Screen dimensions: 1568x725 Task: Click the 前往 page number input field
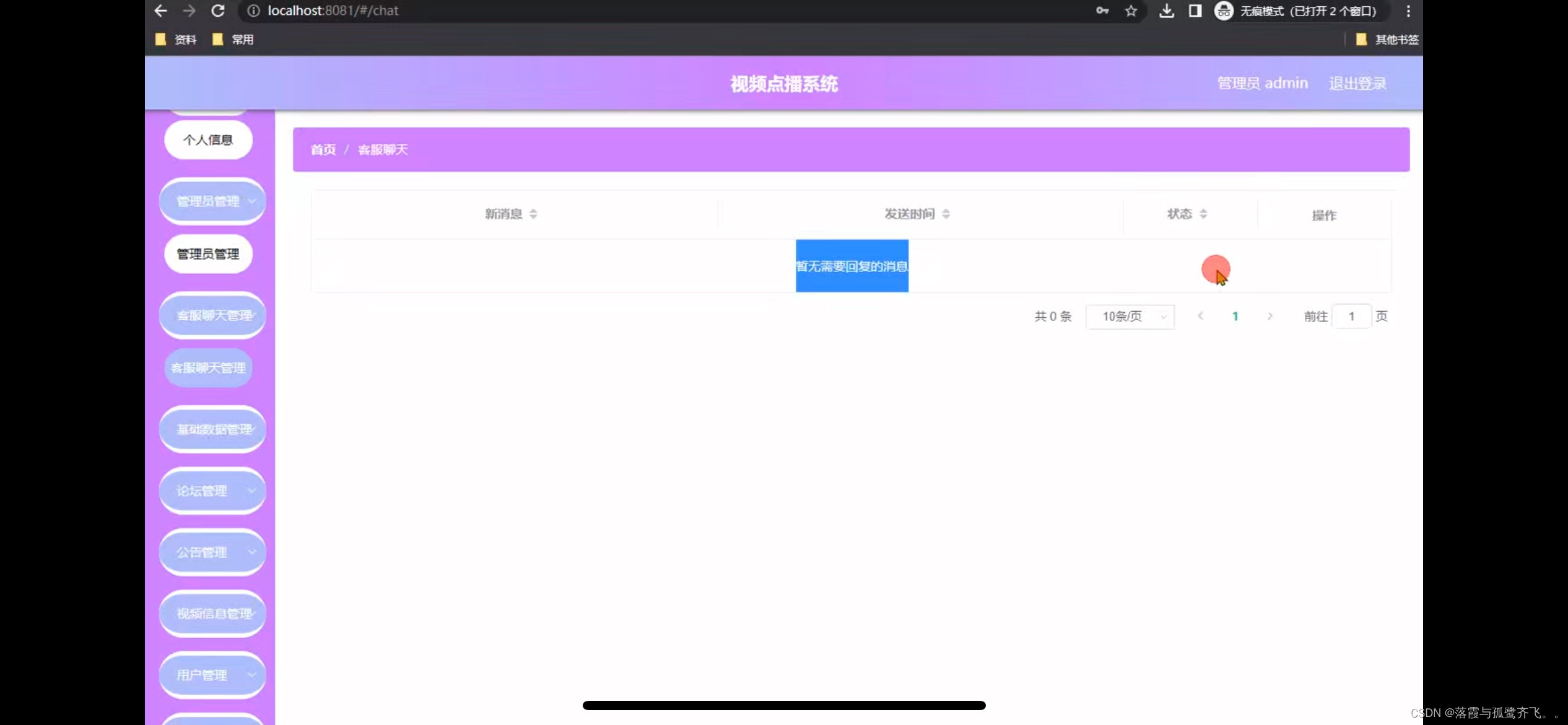click(1351, 317)
